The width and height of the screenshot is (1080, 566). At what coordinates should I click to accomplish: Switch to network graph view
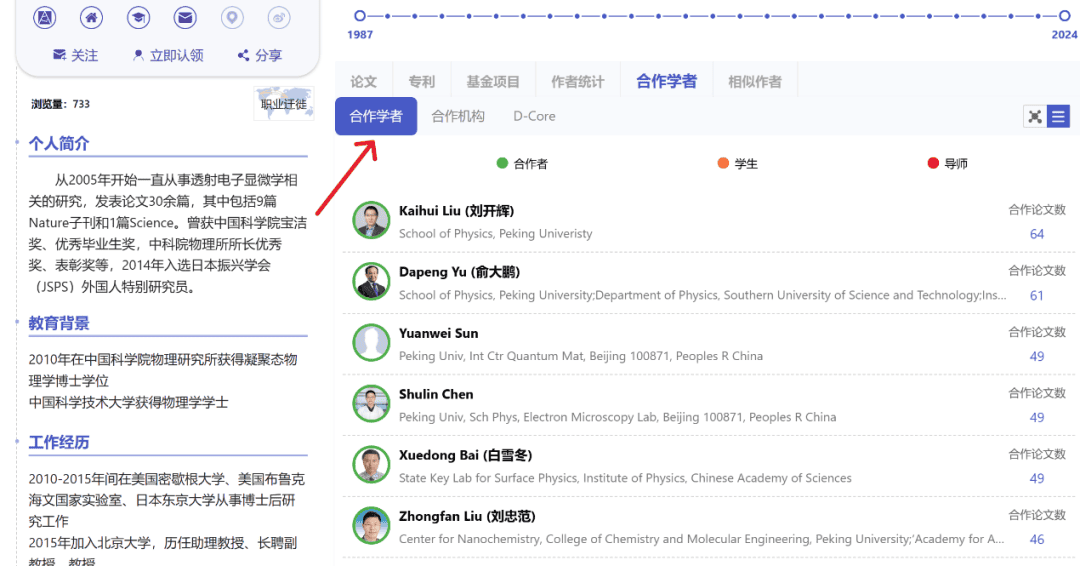(x=1035, y=117)
